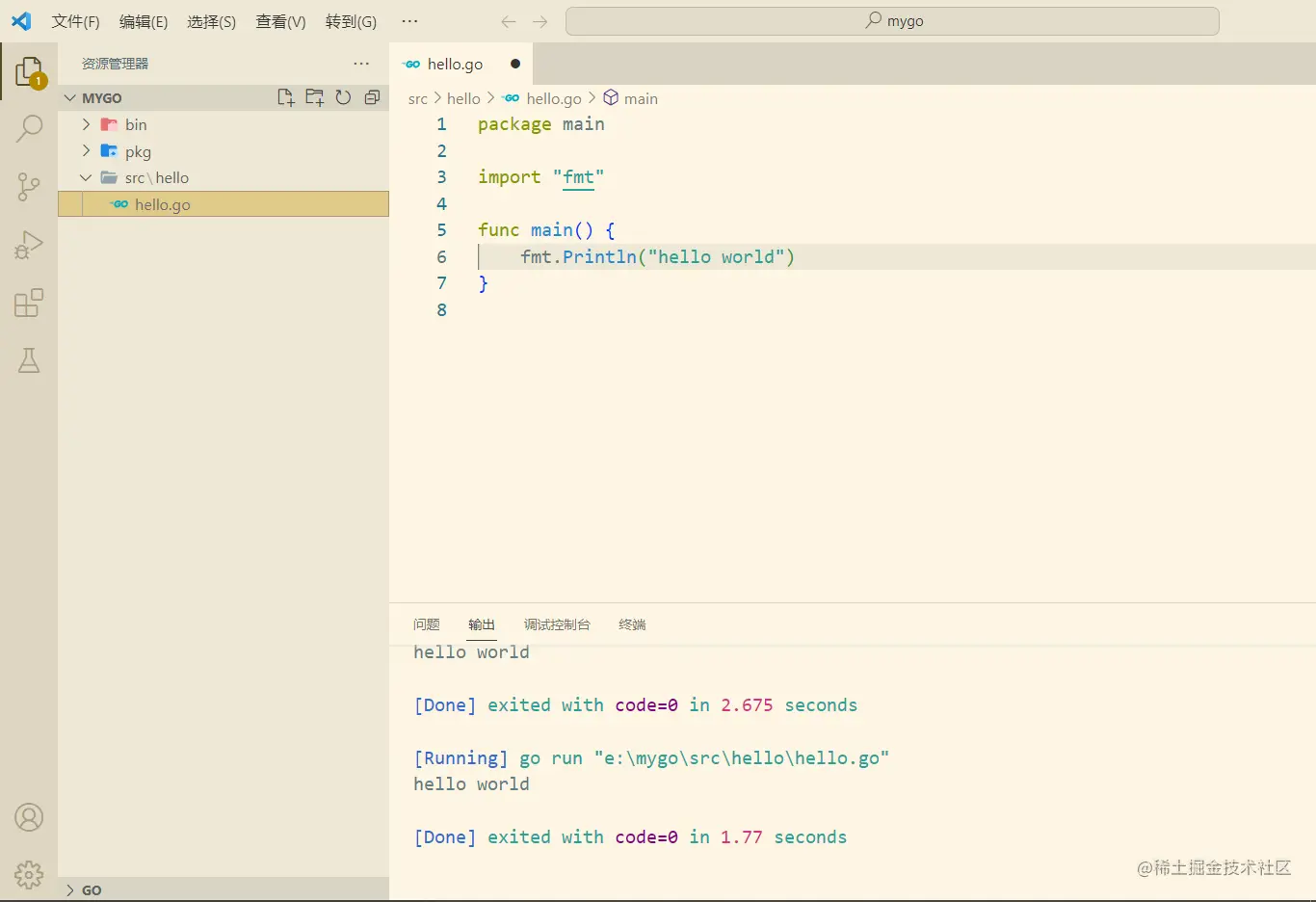Click the "fmt" import string

[x=578, y=177]
